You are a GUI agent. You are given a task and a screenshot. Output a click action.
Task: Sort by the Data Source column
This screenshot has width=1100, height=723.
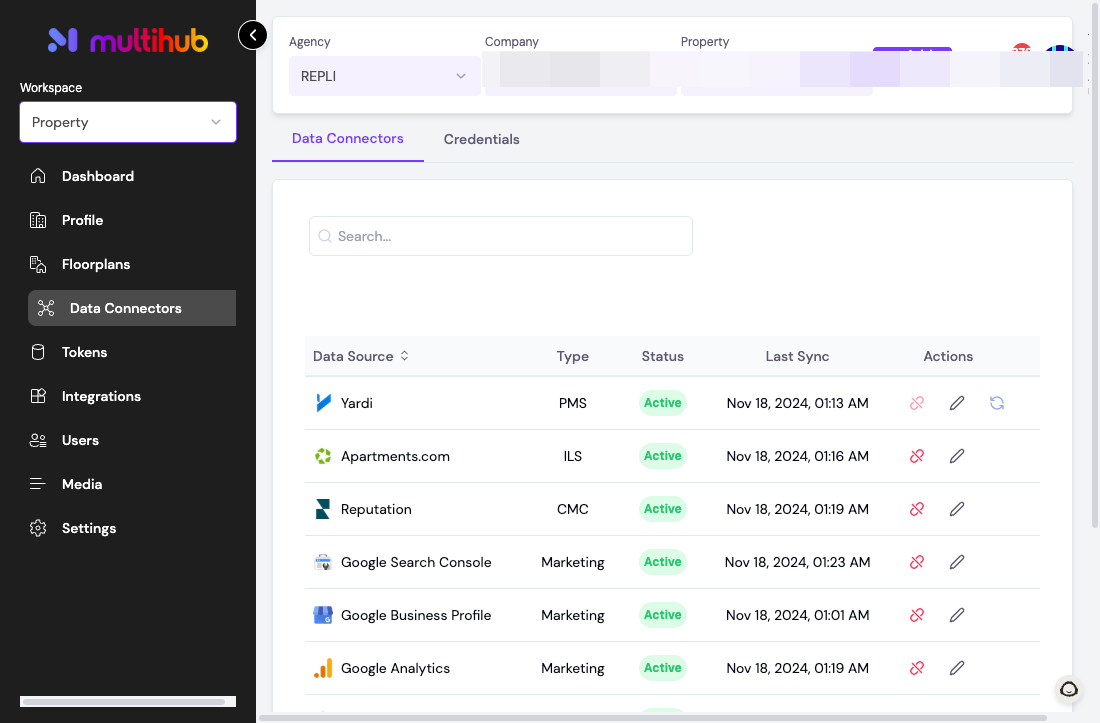point(361,356)
